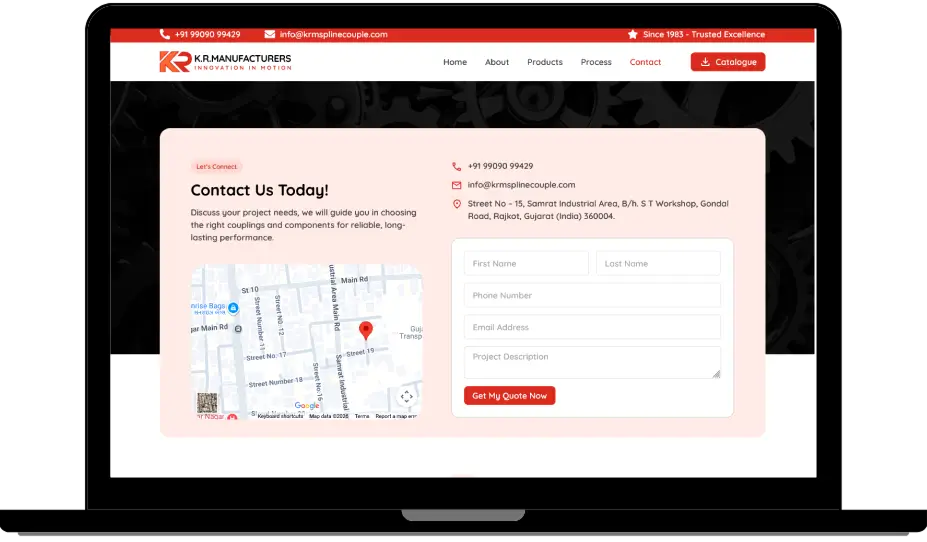Click the envelope icon in top red bar
Screen dimensions: 927x542
tap(270, 34)
